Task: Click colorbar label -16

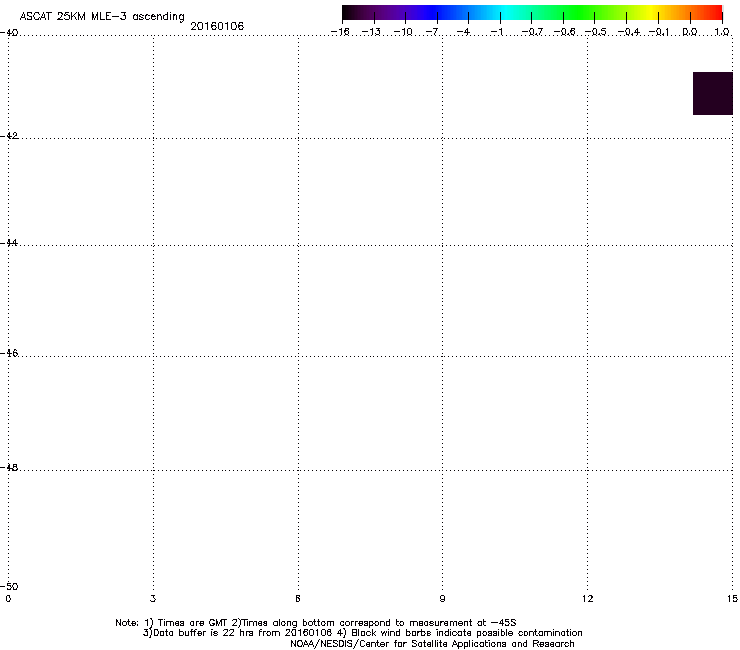Action: (340, 32)
